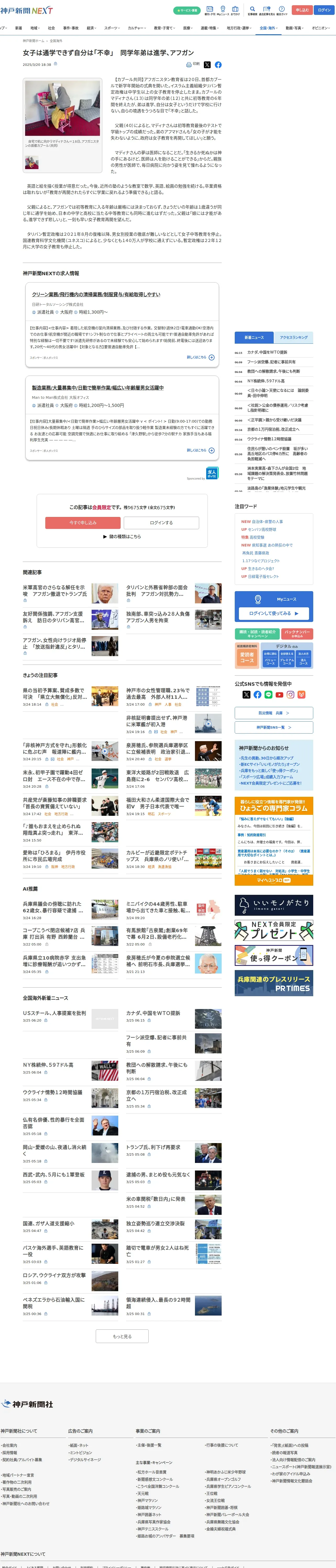Click green サービス・事業 button
This screenshot has width=336, height=1568.
187,10
